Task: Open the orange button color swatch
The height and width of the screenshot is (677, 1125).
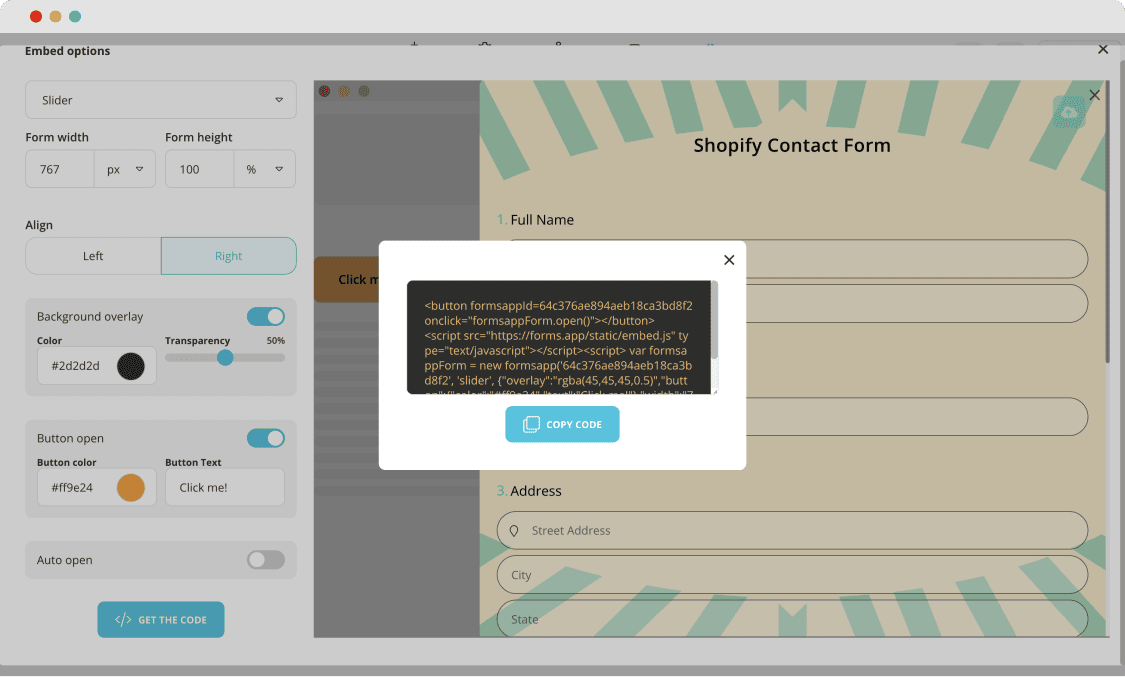Action: pyautogui.click(x=131, y=488)
